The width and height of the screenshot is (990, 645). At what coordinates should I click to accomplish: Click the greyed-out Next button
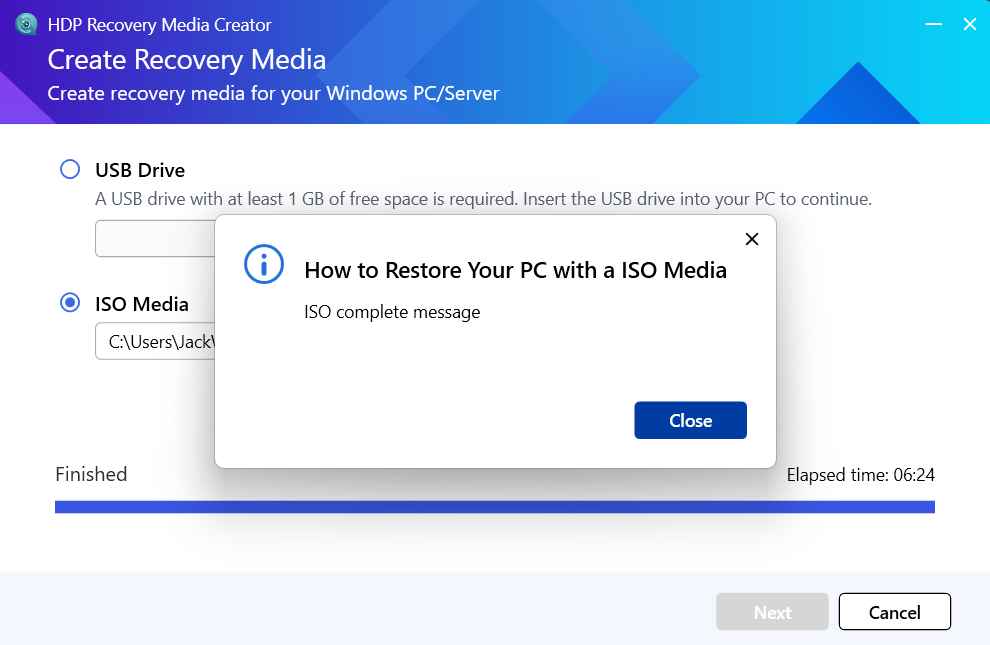pos(772,612)
